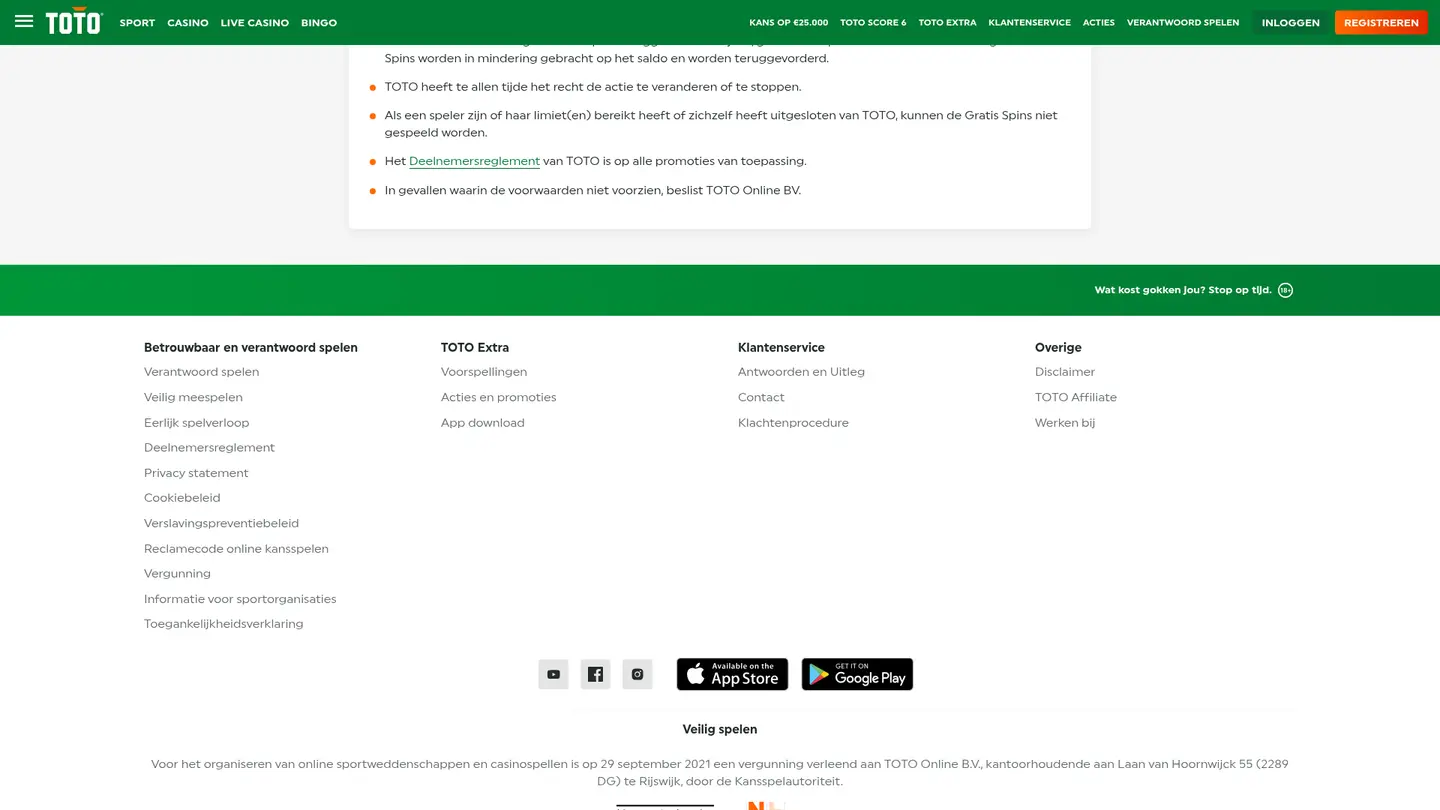The width and height of the screenshot is (1440, 810).
Task: Open Acties en promoties link
Action: click(x=498, y=397)
